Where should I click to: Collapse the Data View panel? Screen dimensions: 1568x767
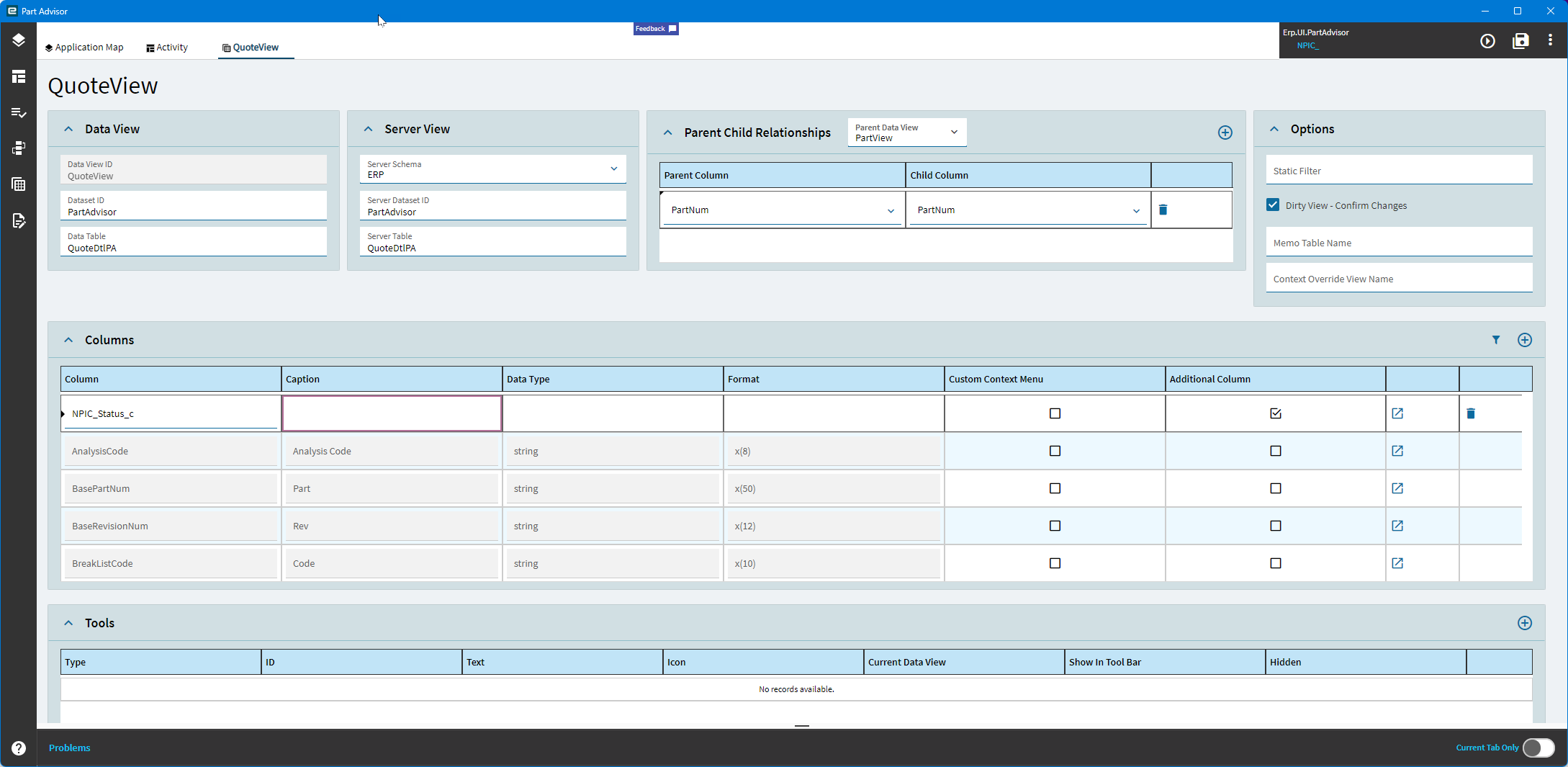click(68, 129)
